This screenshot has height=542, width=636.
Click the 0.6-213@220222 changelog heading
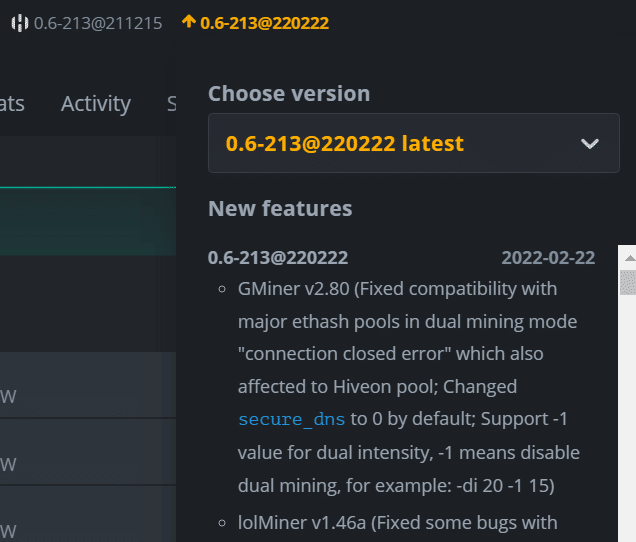pyautogui.click(x=278, y=258)
